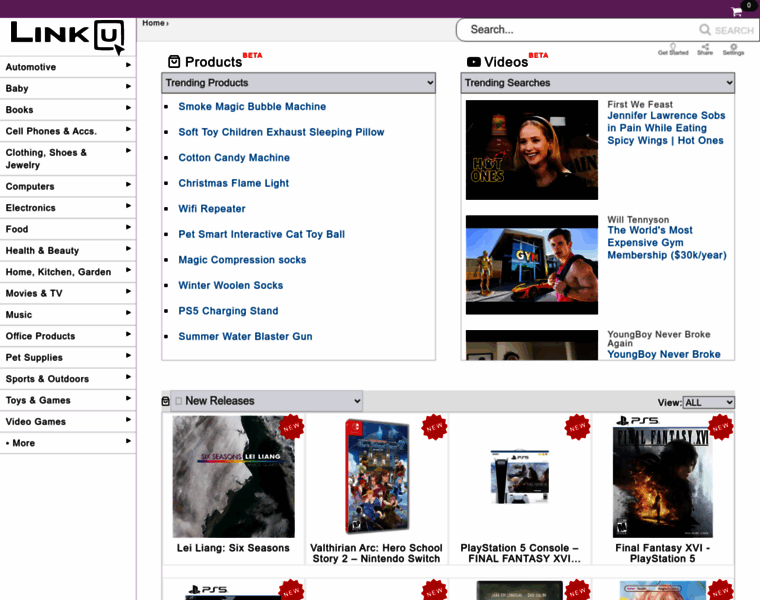The image size is (760, 600).
Task: Click the NEW badge on Final Fantasy XVI
Action: [720, 427]
